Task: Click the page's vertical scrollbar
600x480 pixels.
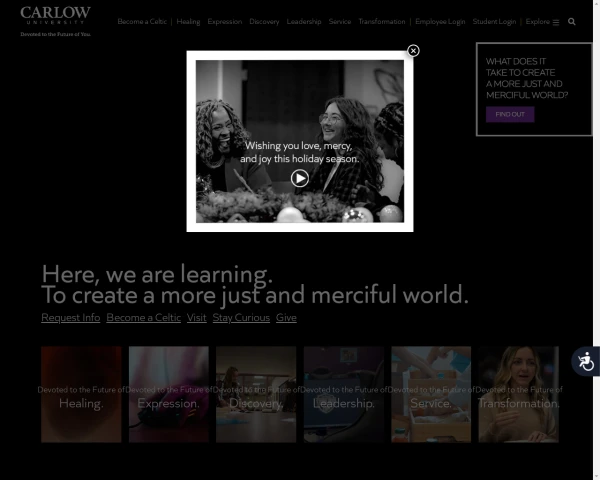Action: [597, 240]
